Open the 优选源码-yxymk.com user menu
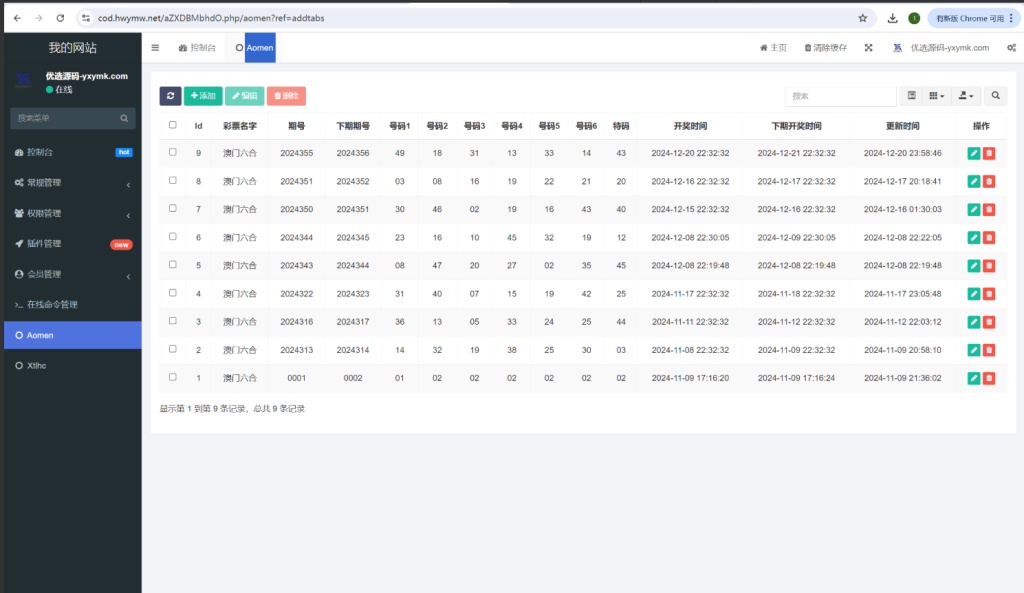The image size is (1024, 593). [941, 48]
